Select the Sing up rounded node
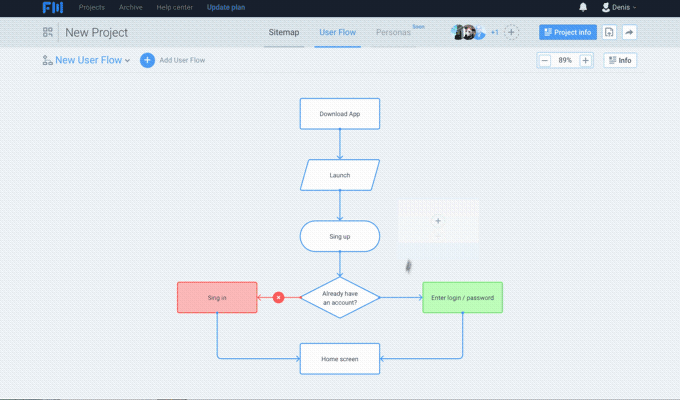The image size is (680, 400). tap(340, 236)
